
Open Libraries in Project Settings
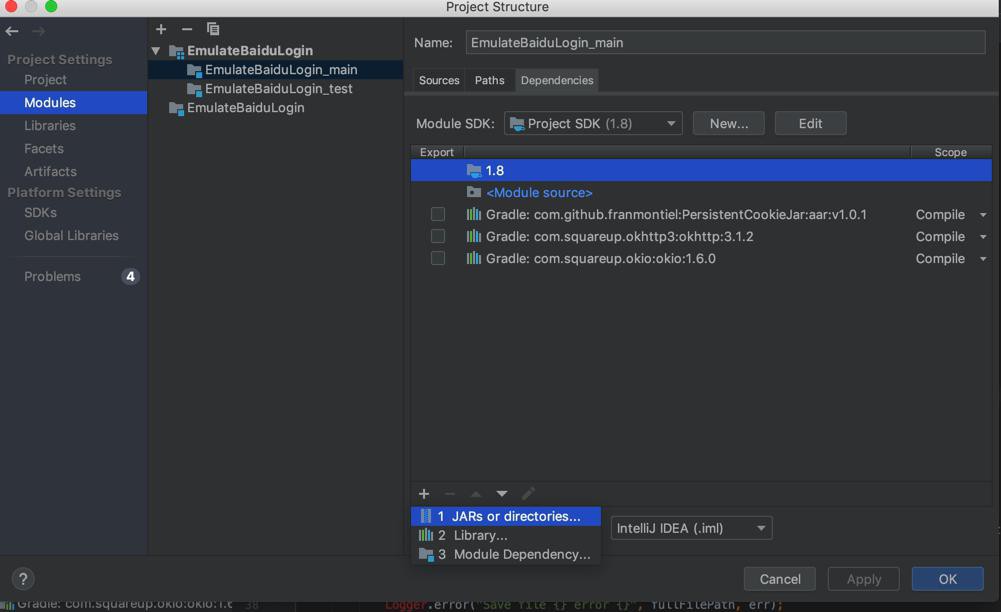(x=50, y=126)
